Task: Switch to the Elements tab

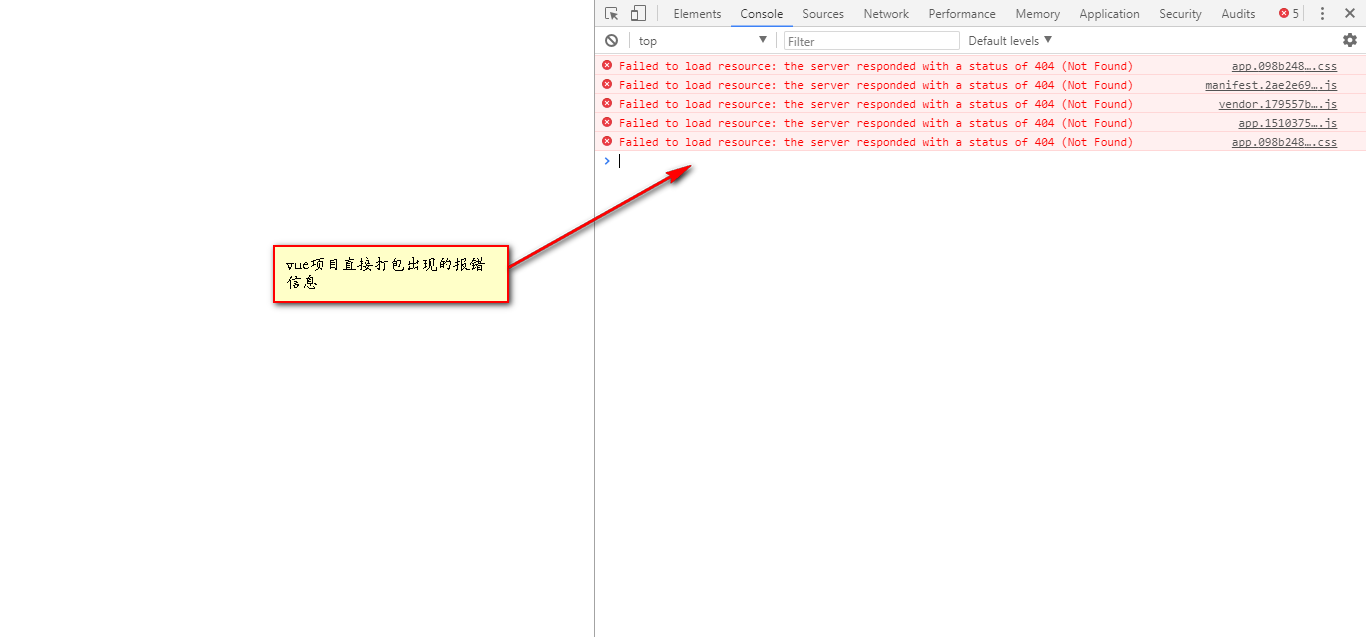Action: [697, 14]
